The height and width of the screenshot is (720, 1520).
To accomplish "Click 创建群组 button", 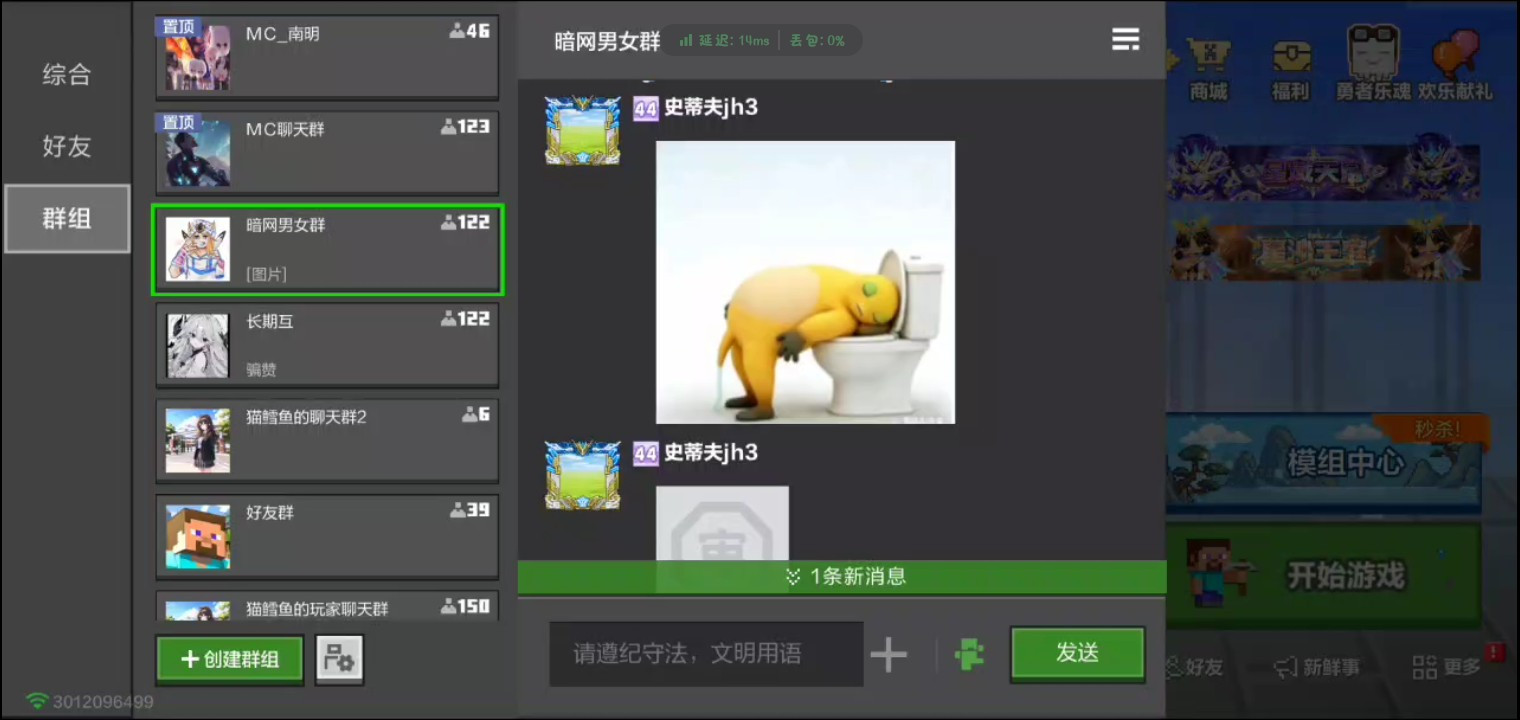I will click(230, 659).
